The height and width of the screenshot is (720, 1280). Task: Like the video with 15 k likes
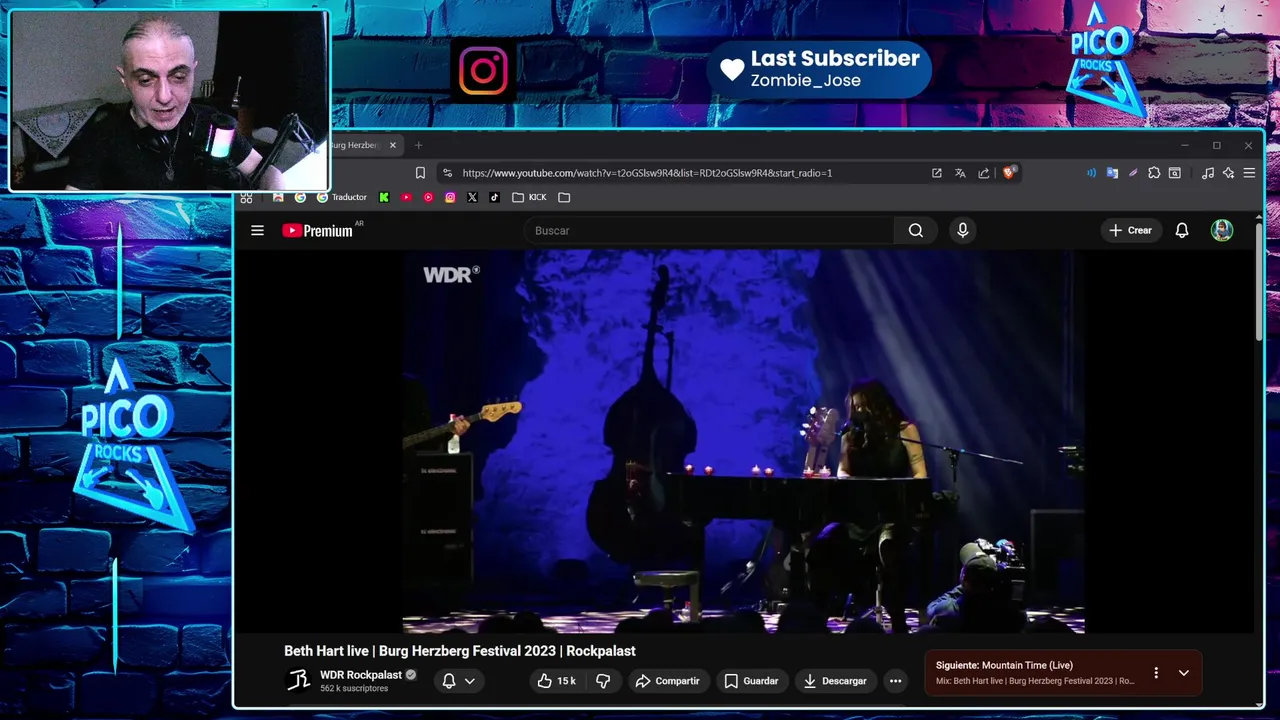[x=557, y=681]
